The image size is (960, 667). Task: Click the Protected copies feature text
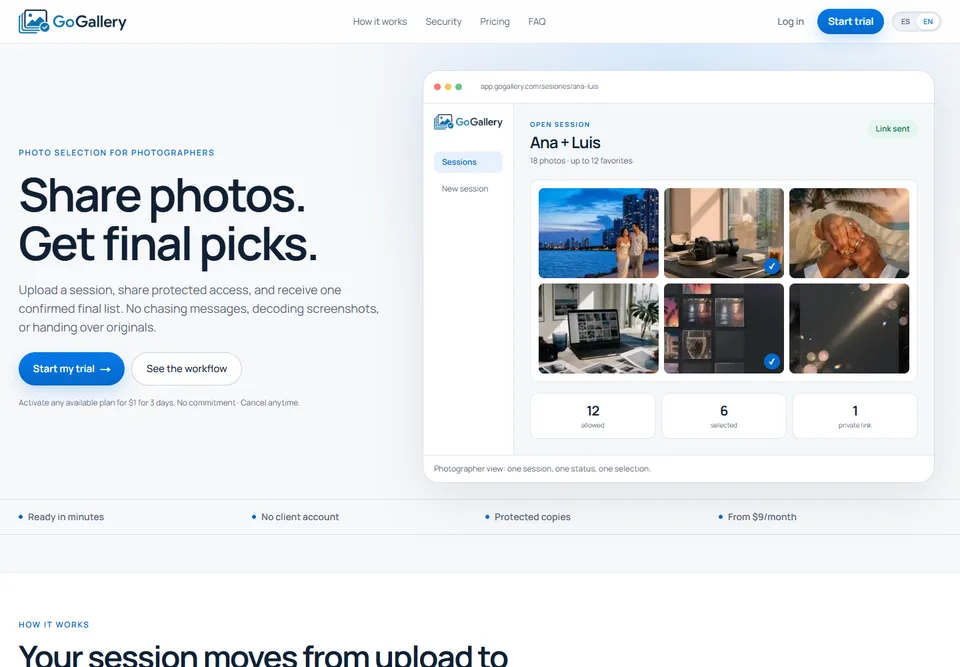532,517
